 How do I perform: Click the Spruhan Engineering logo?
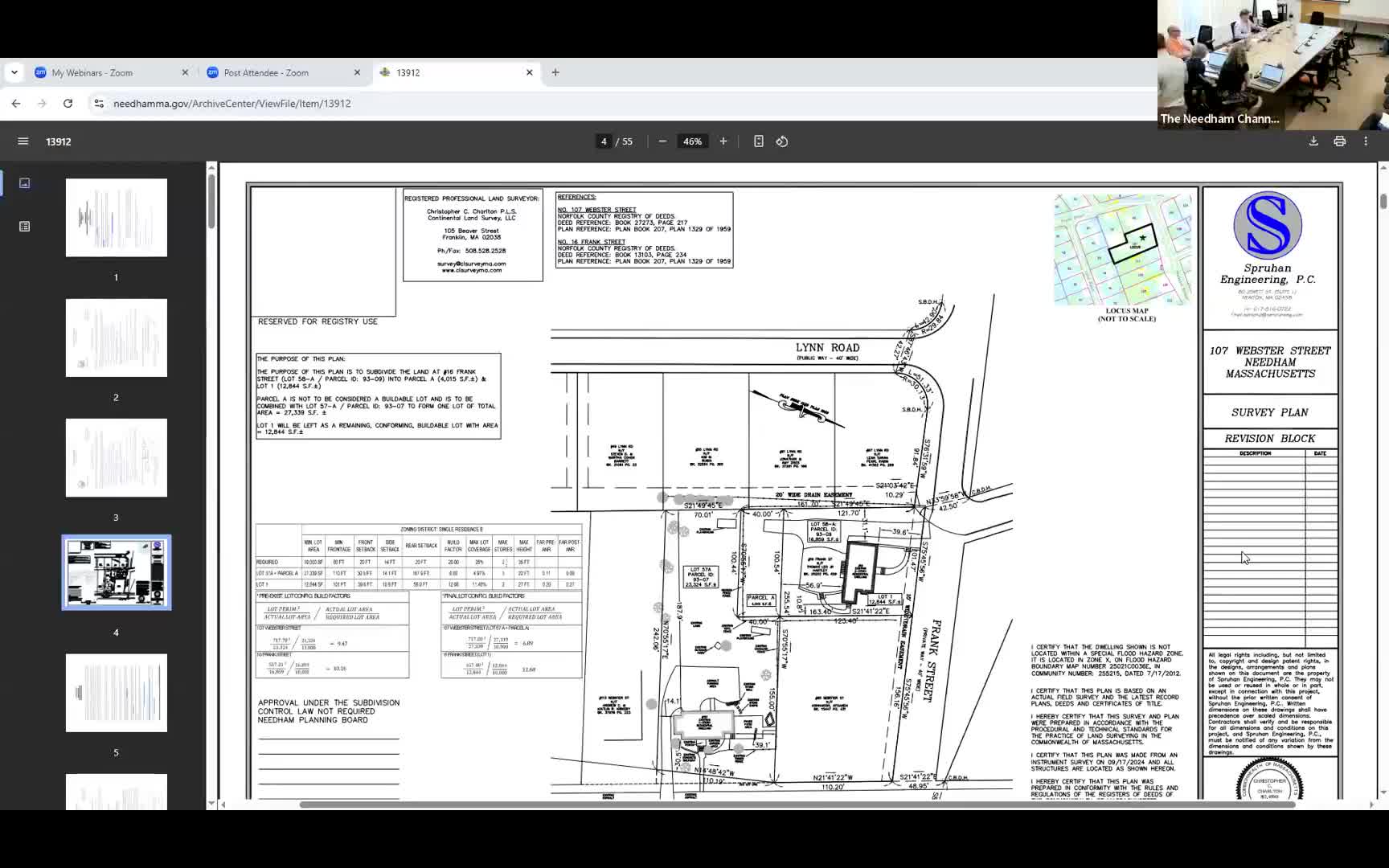click(x=1268, y=225)
